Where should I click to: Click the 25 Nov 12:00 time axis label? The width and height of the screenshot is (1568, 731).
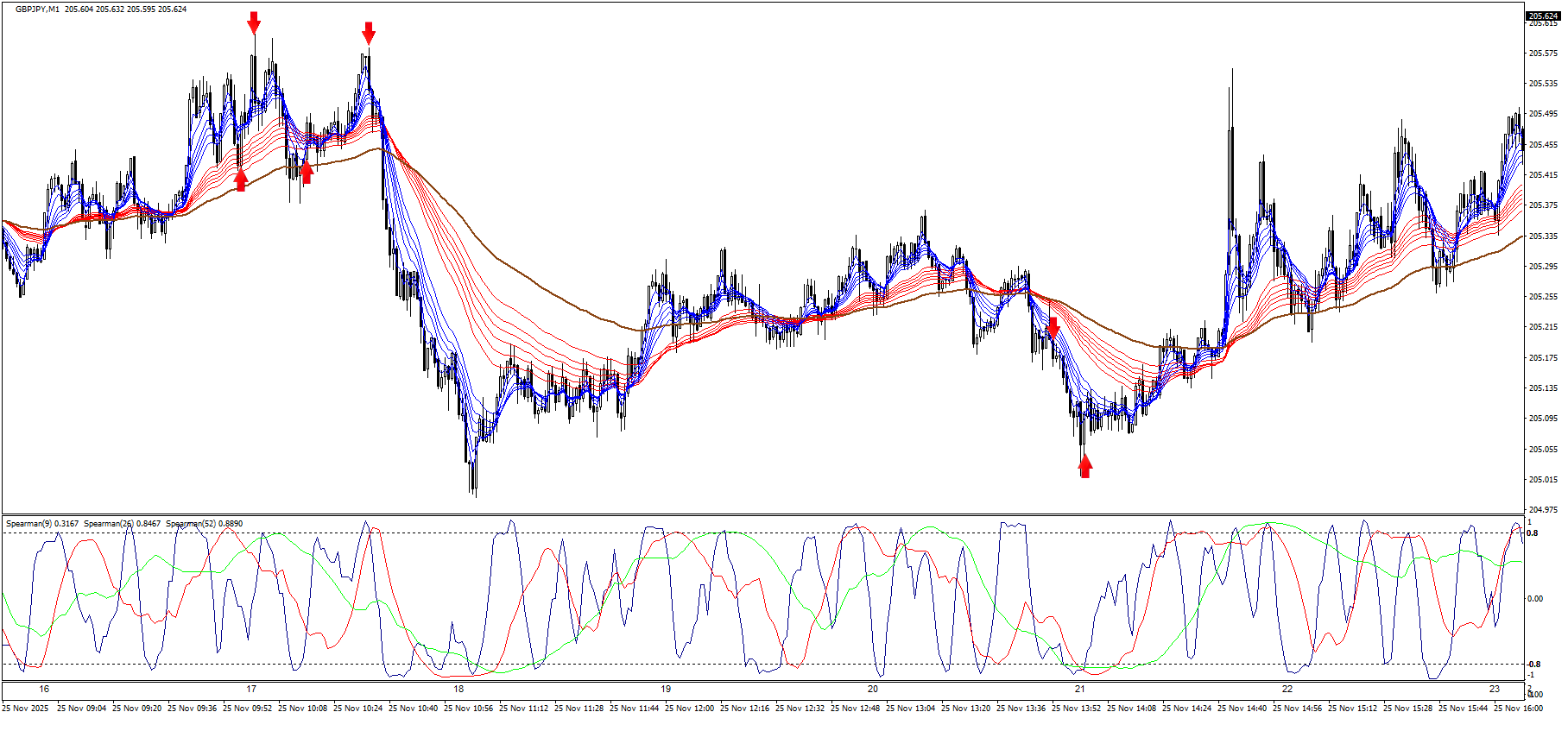[x=692, y=709]
